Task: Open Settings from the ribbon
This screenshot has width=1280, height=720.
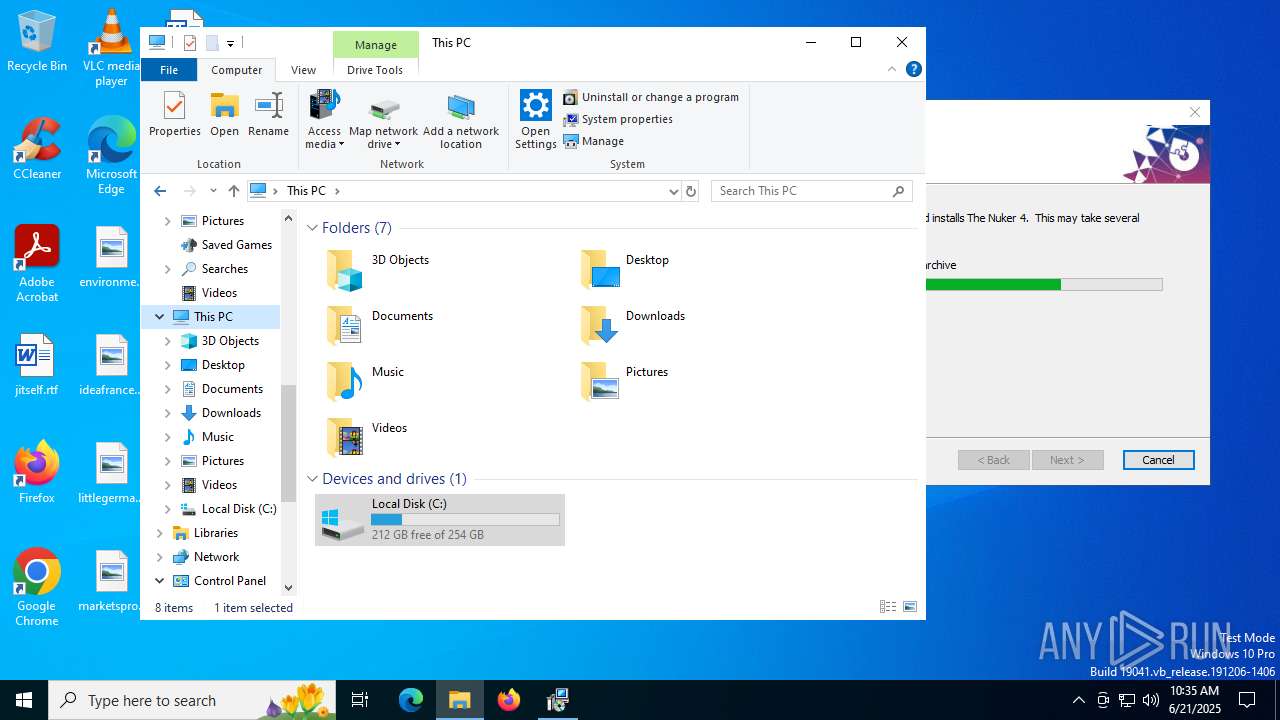Action: pos(535,119)
